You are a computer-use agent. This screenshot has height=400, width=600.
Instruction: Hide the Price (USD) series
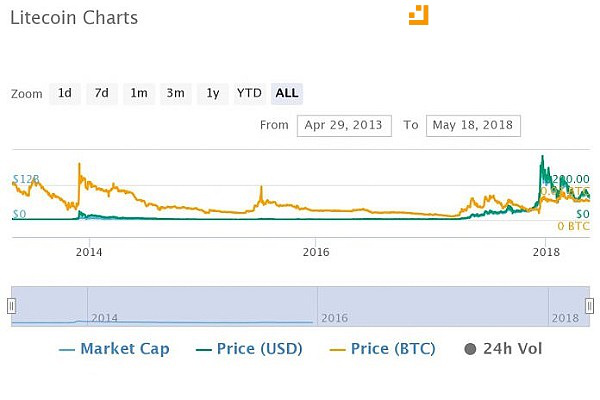pyautogui.click(x=249, y=349)
